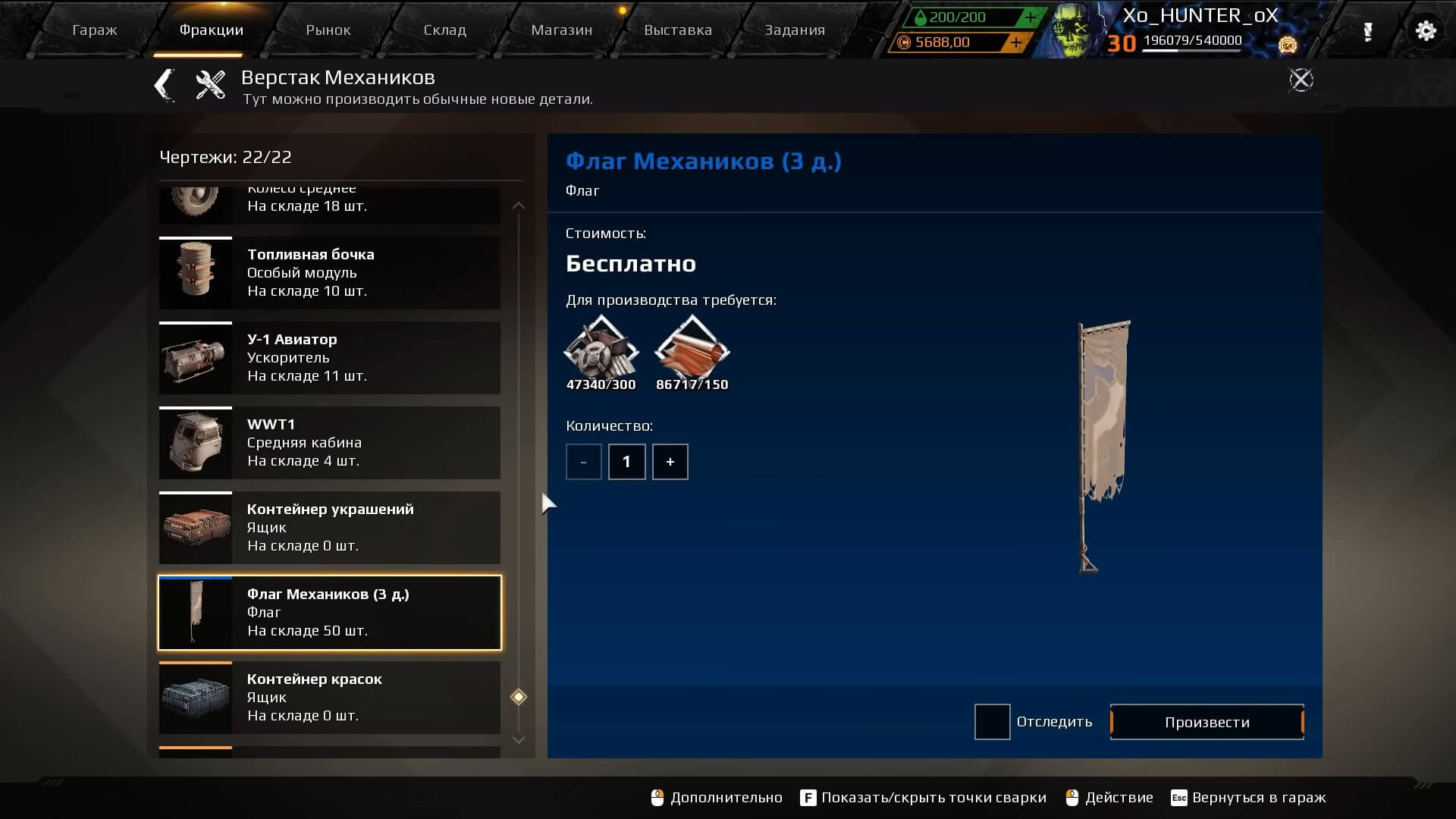Add coins with the orange plus icon
Viewport: 1456px width, 819px height.
click(1015, 42)
